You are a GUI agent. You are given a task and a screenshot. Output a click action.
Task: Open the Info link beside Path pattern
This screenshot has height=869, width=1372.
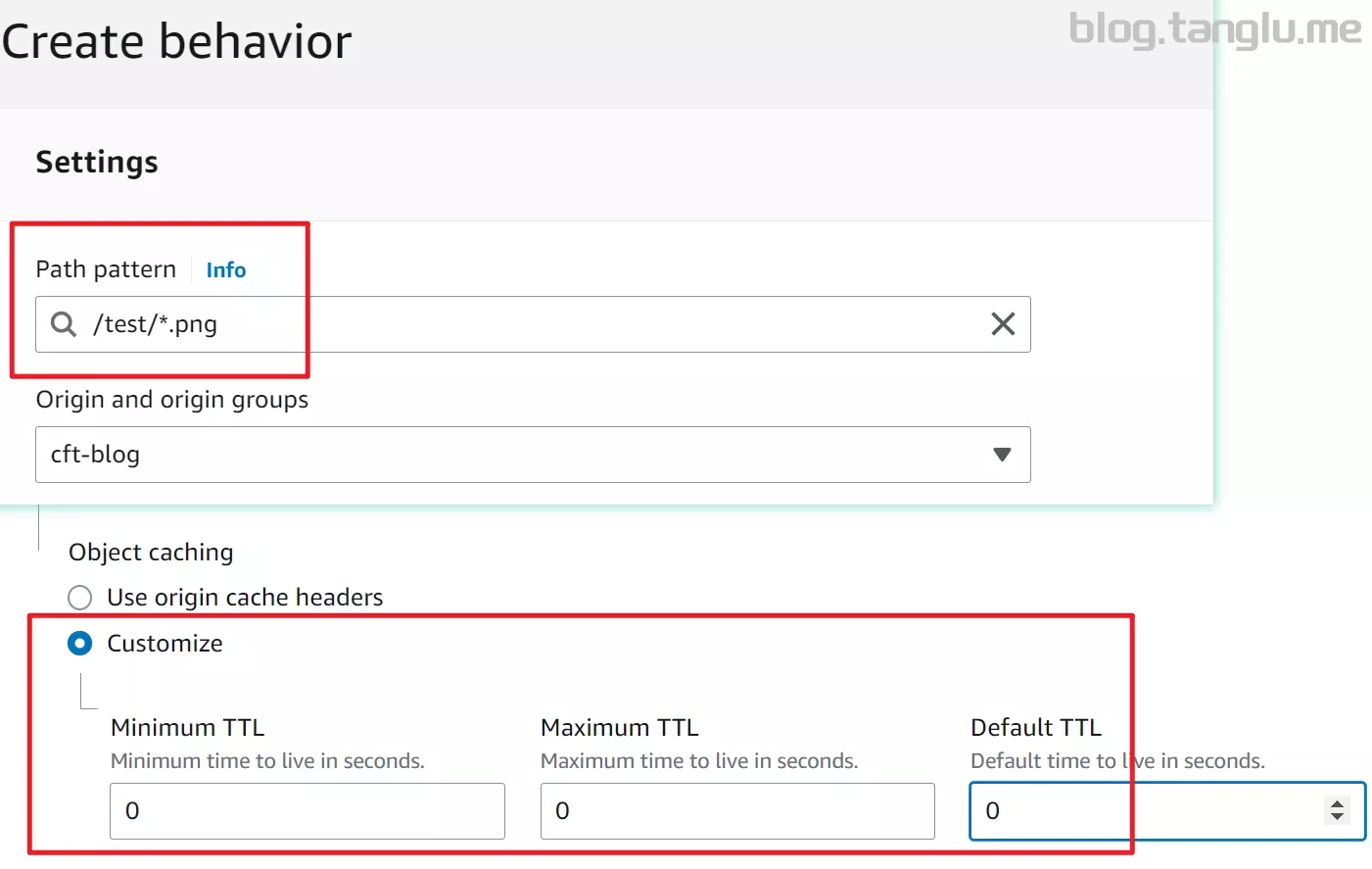click(x=226, y=269)
